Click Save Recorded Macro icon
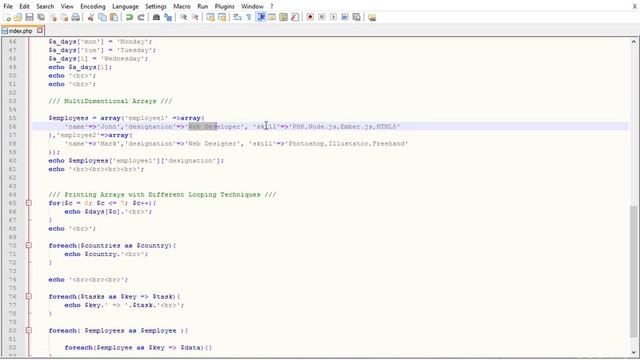640x360 pixels. (x=356, y=17)
